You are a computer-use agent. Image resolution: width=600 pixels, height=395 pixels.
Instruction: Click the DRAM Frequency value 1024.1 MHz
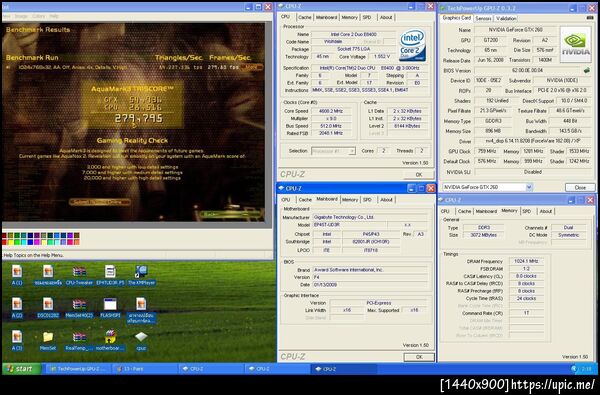coord(527,261)
